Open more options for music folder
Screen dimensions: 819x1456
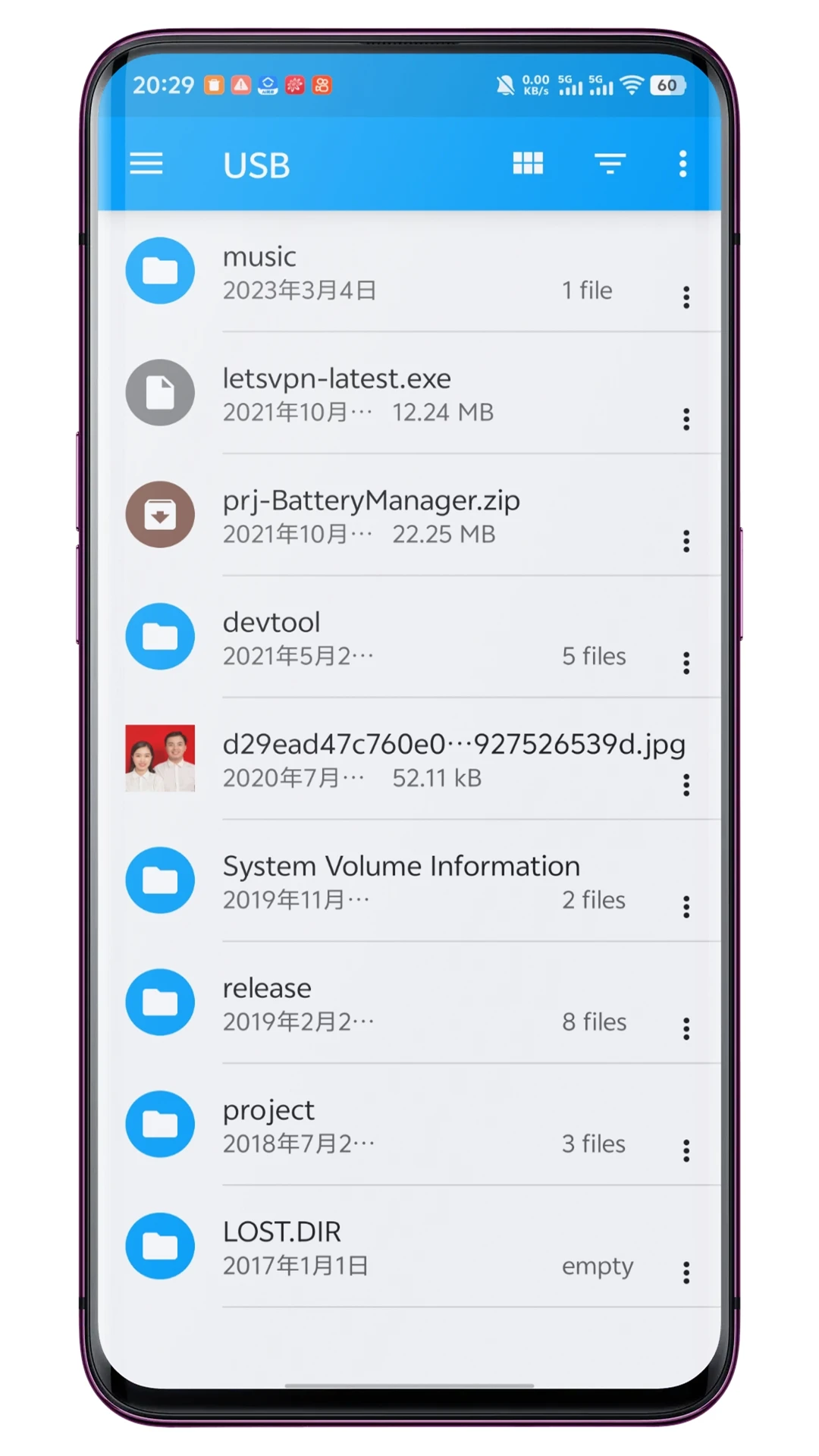click(686, 297)
